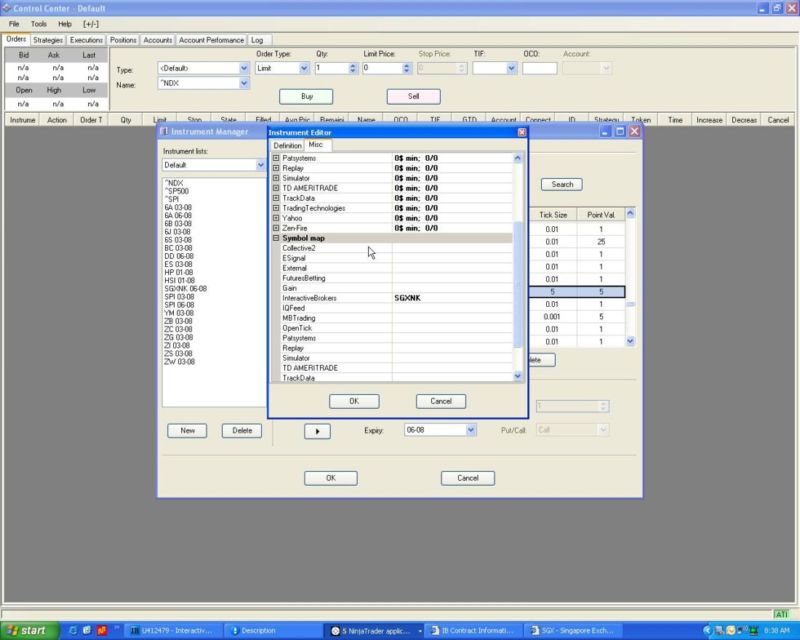The width and height of the screenshot is (800, 640).
Task: Click OK in Instrument Editor
Action: click(x=354, y=401)
